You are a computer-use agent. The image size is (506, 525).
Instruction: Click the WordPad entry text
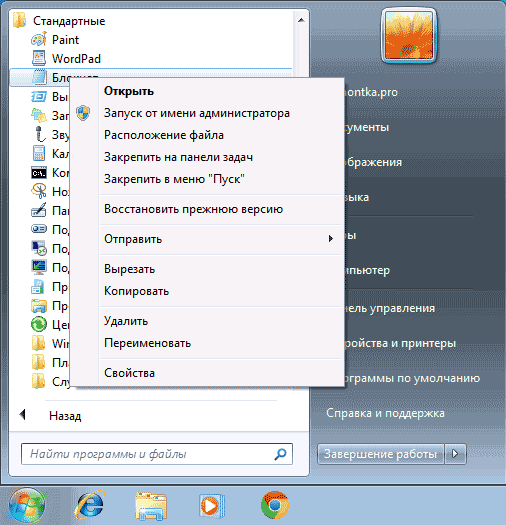click(76, 59)
